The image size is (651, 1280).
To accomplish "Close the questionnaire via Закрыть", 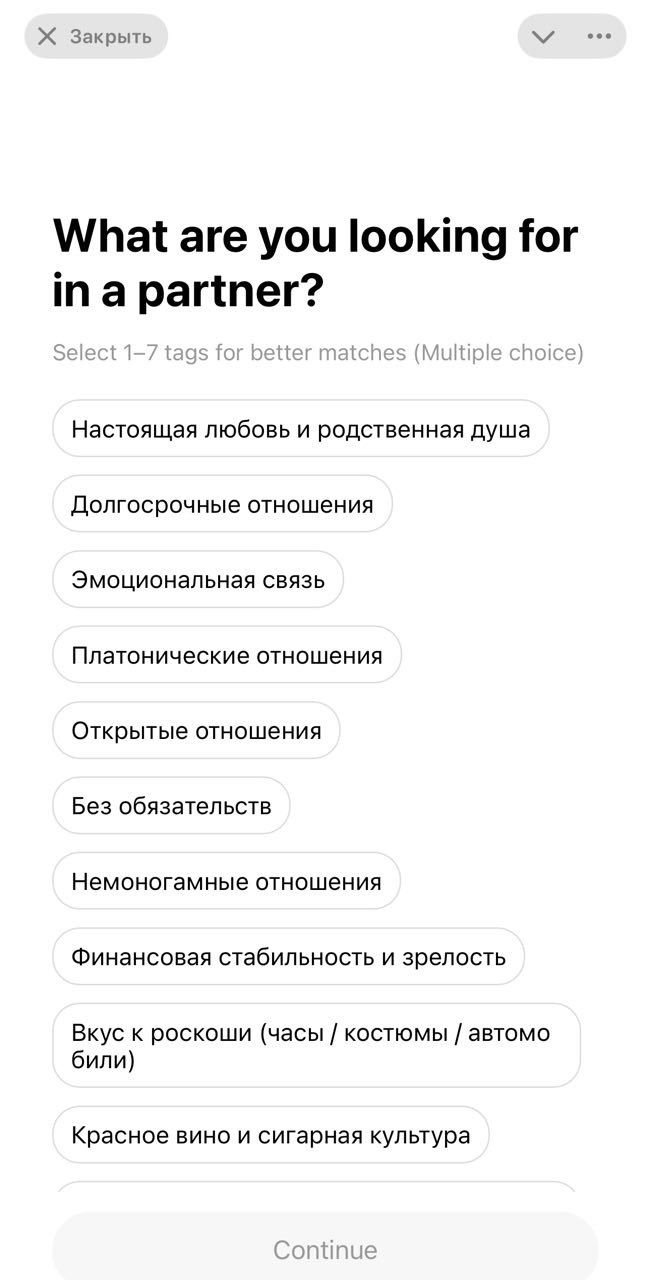I will tap(95, 36).
